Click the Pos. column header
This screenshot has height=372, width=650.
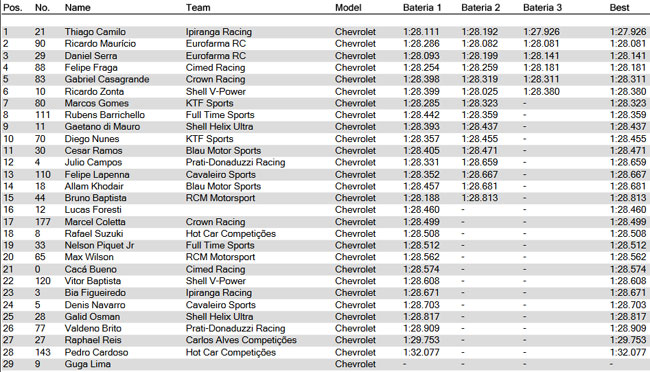click(13, 7)
